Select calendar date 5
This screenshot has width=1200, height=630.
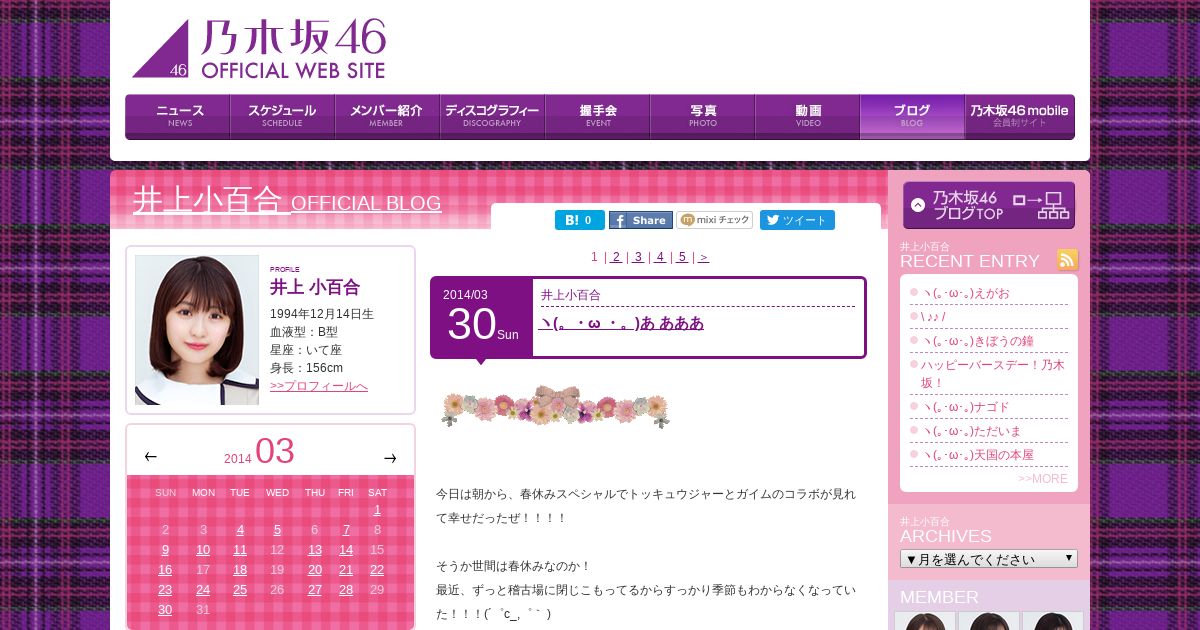(277, 530)
